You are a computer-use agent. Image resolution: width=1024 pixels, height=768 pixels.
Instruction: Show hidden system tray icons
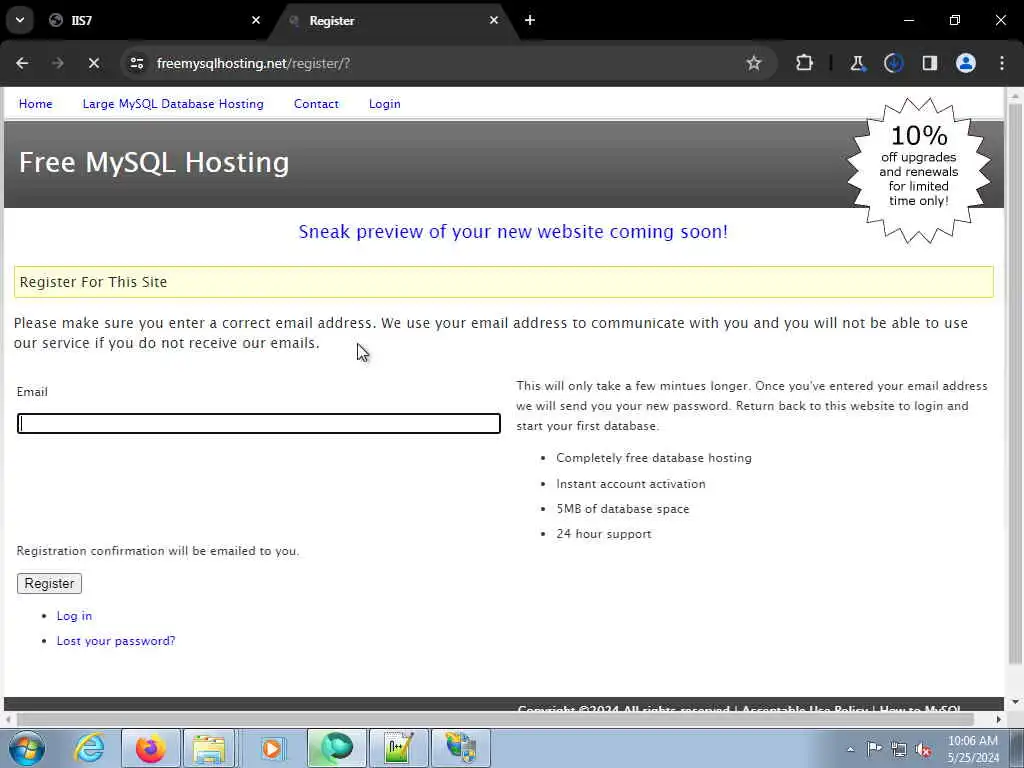coord(850,749)
